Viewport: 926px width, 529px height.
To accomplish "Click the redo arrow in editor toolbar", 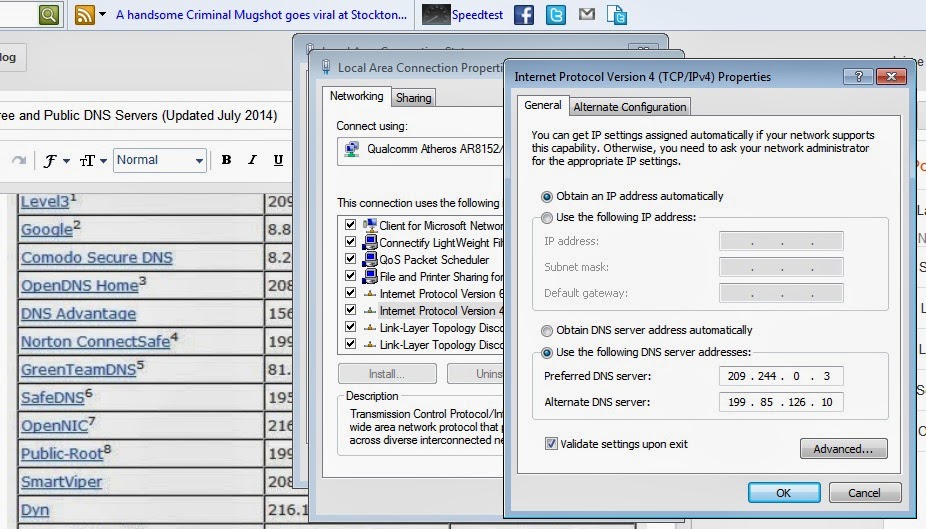I will click(x=19, y=160).
